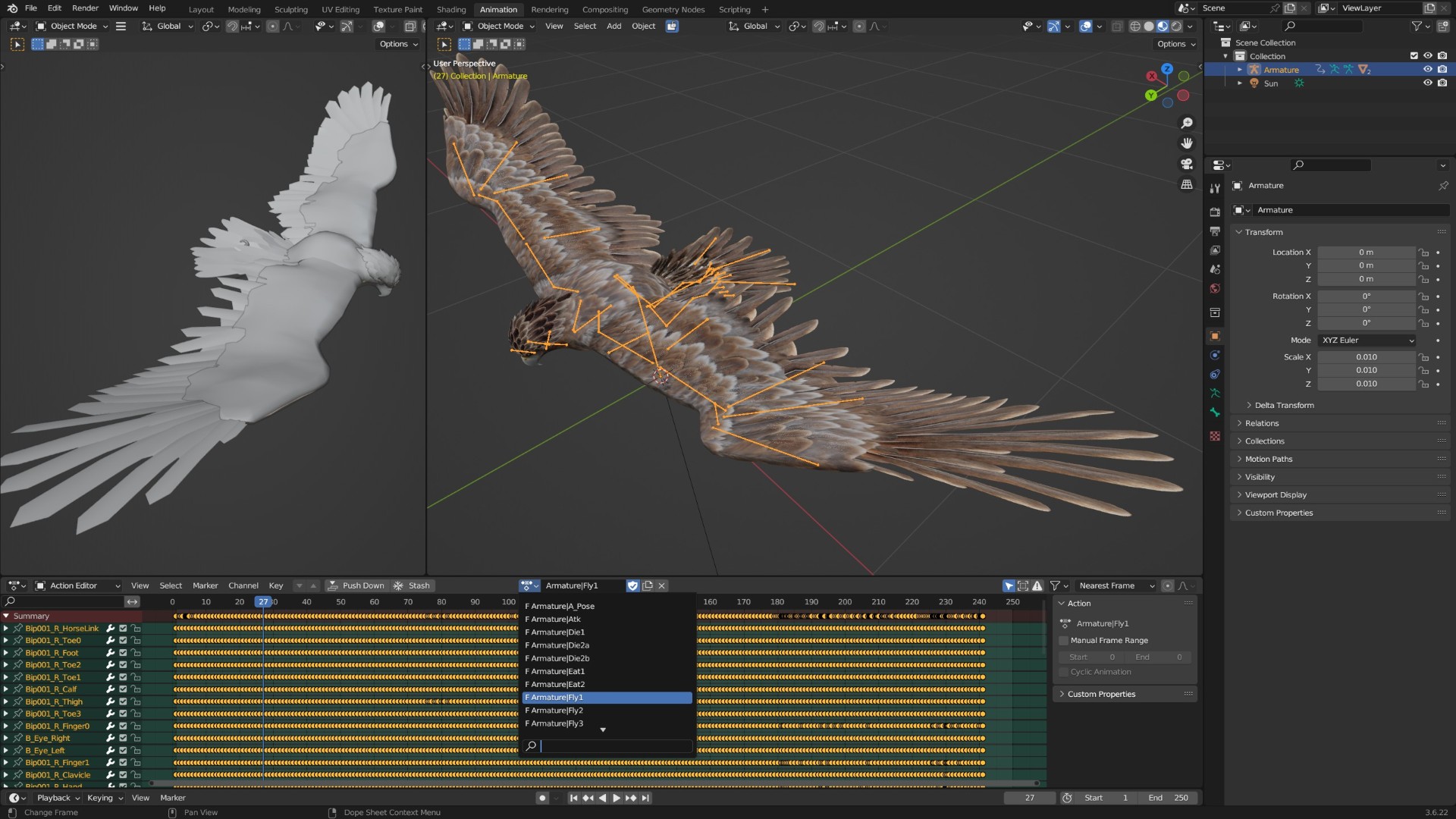
Task: Switch to the Sculpting workspace tab
Action: [291, 10]
